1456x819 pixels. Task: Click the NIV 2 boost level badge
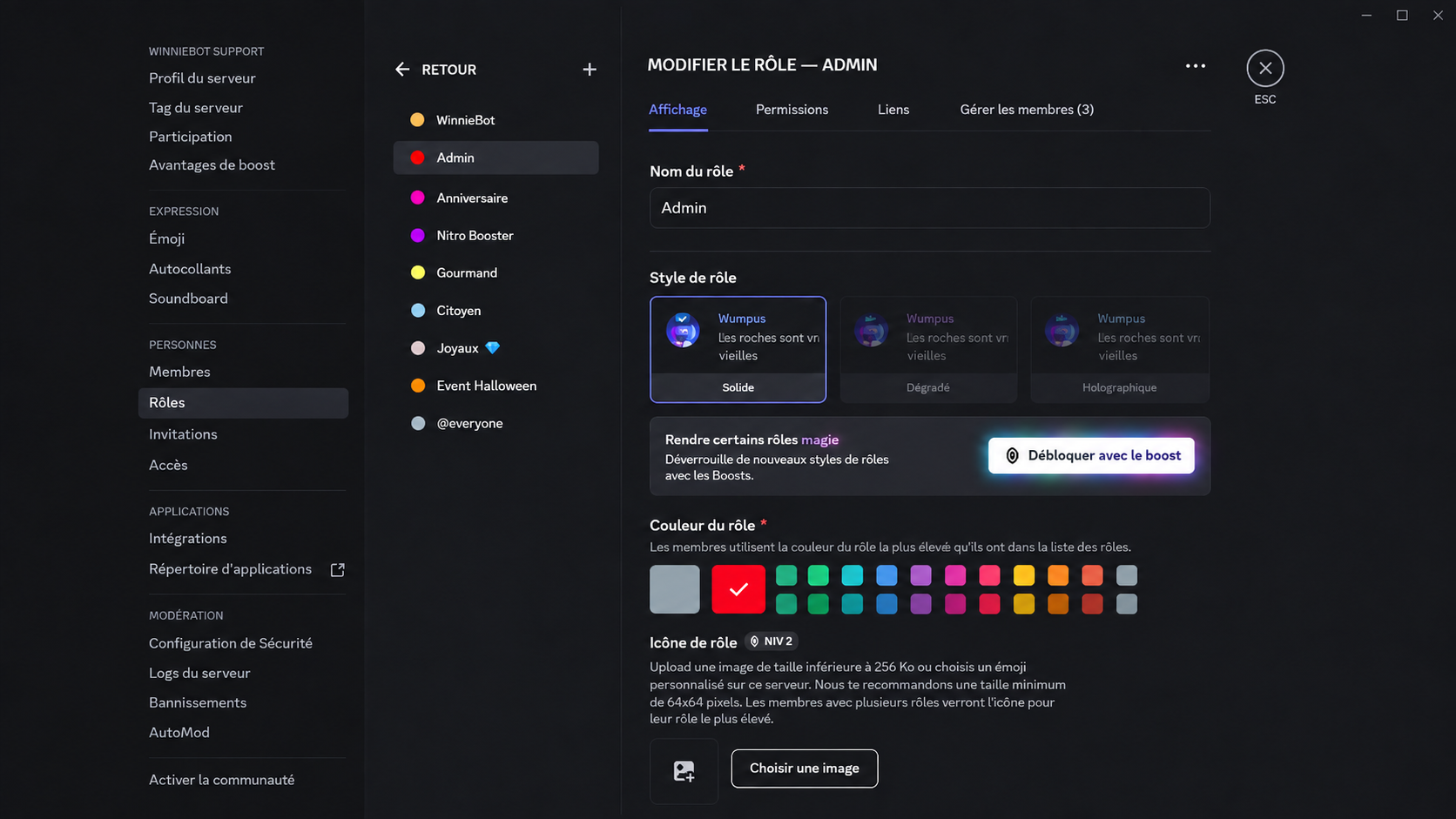pos(772,641)
